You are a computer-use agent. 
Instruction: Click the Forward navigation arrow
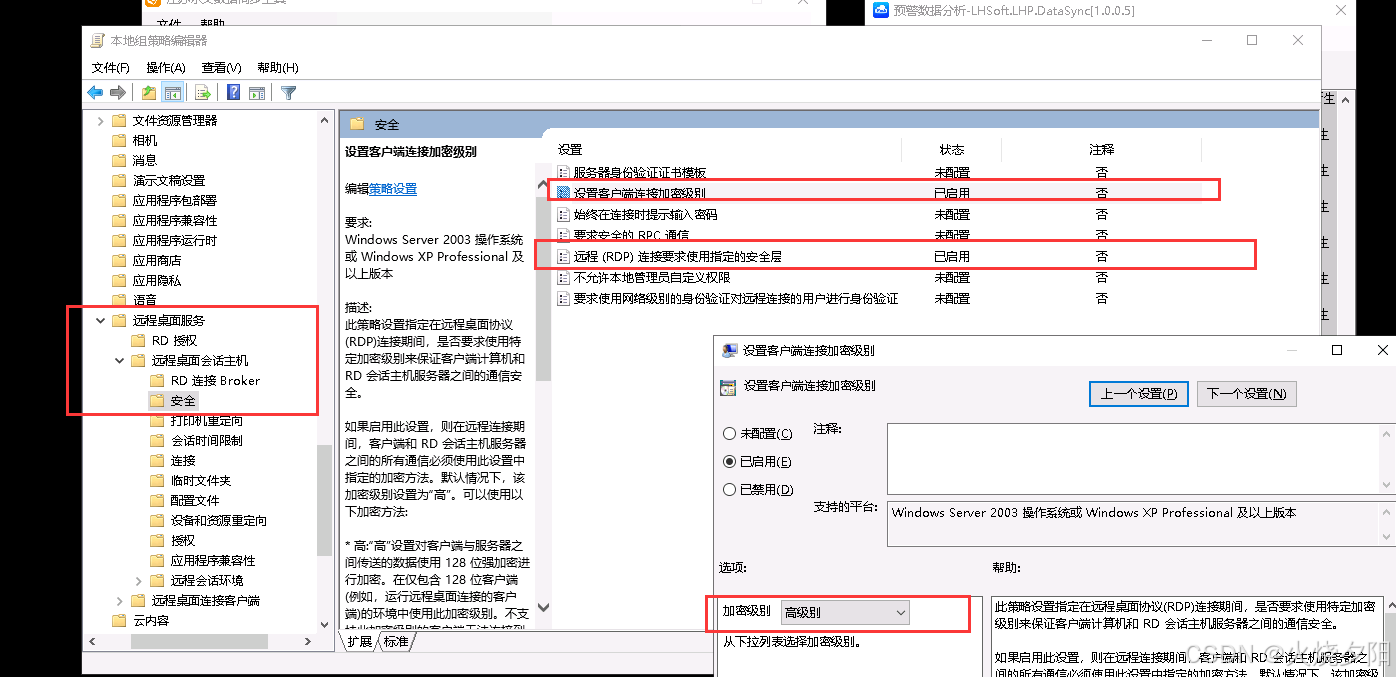click(x=118, y=92)
